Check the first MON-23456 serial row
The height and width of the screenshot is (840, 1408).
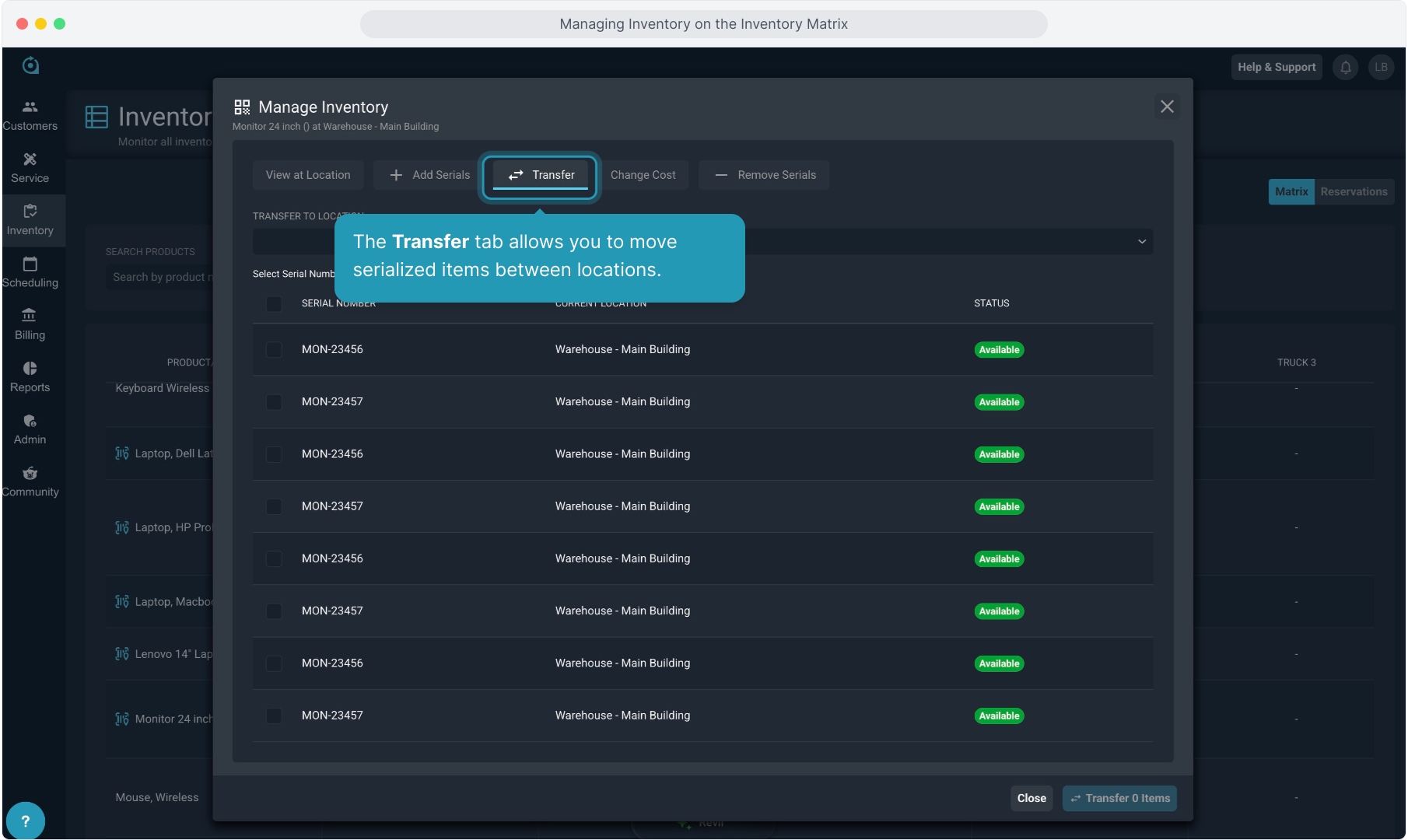point(274,350)
